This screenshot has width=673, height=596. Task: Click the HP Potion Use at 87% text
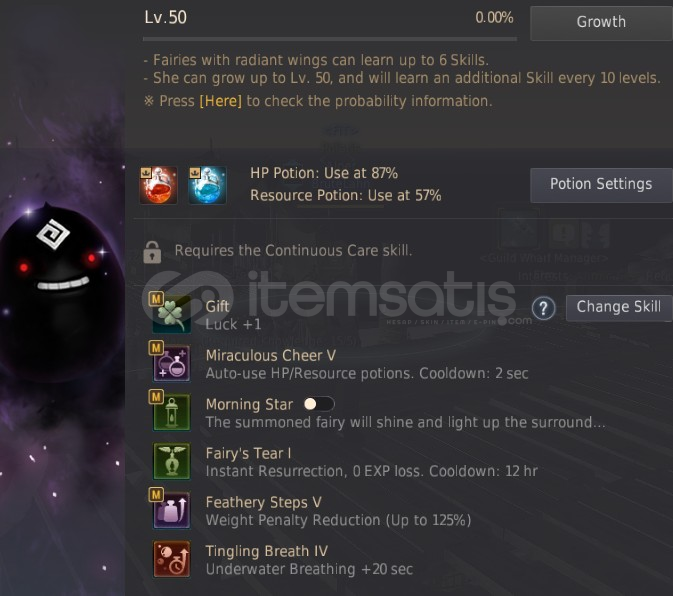click(324, 173)
